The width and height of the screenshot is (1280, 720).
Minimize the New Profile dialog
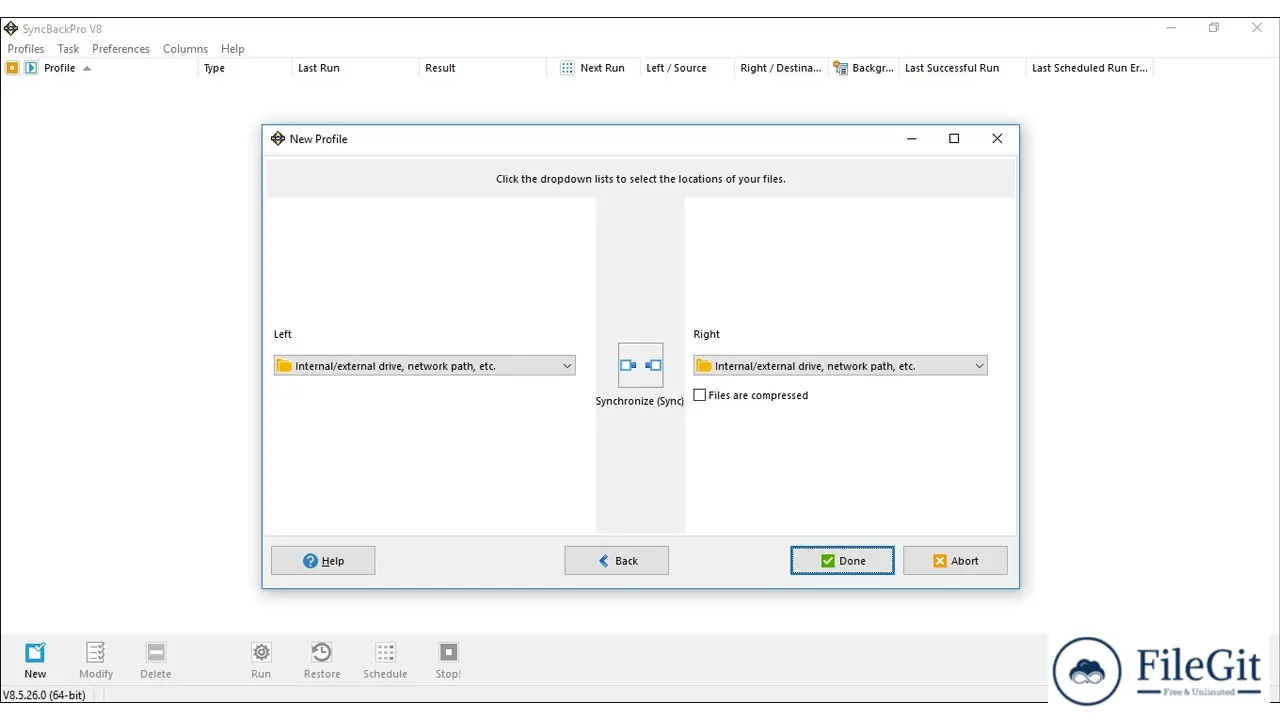click(912, 139)
